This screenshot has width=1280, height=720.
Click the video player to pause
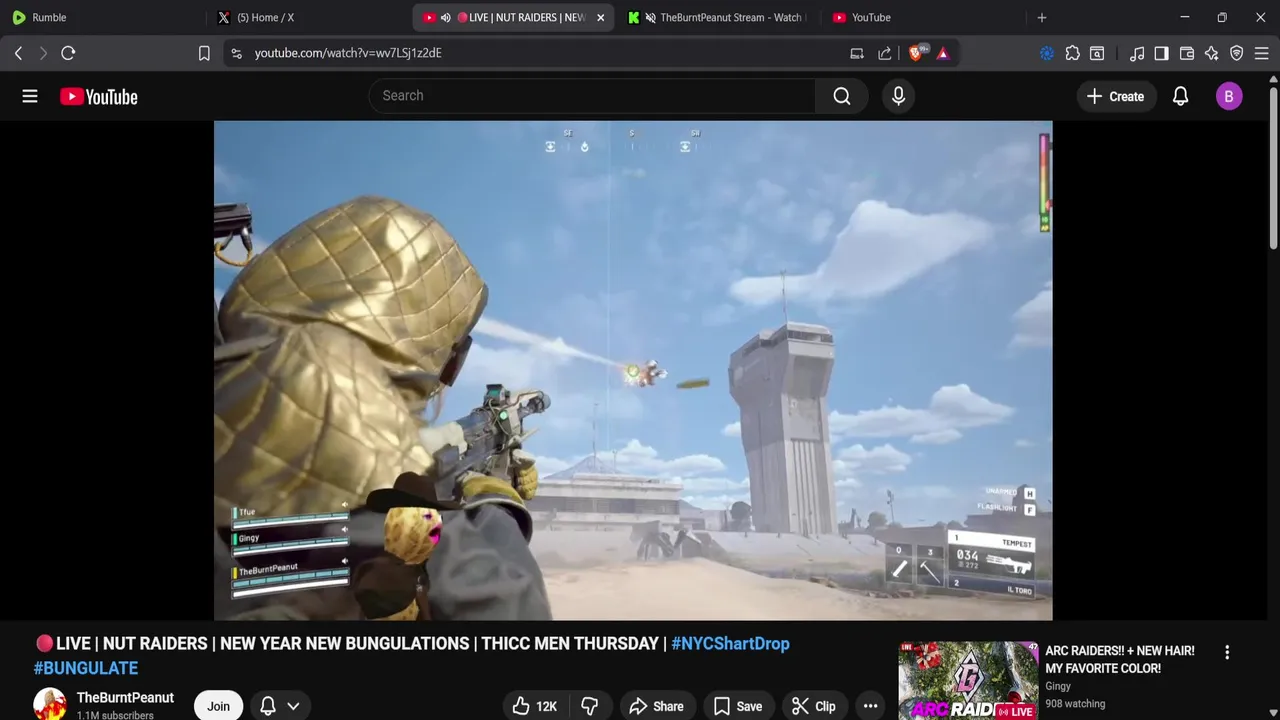coord(633,370)
